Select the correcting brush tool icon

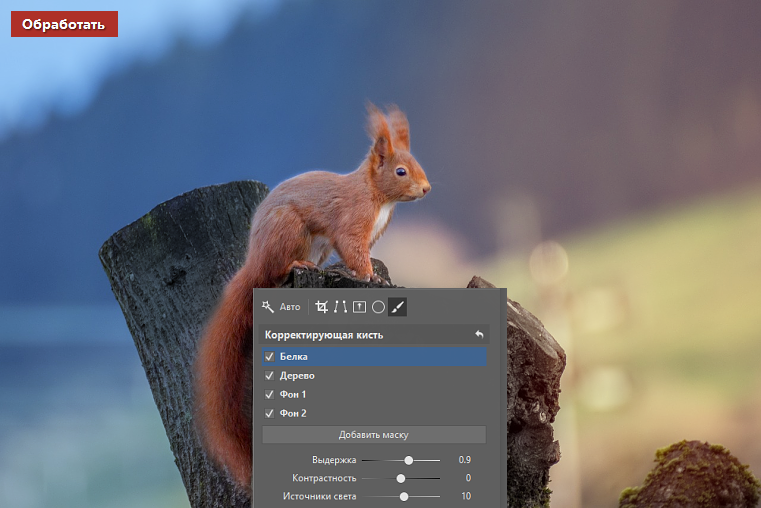coord(397,307)
